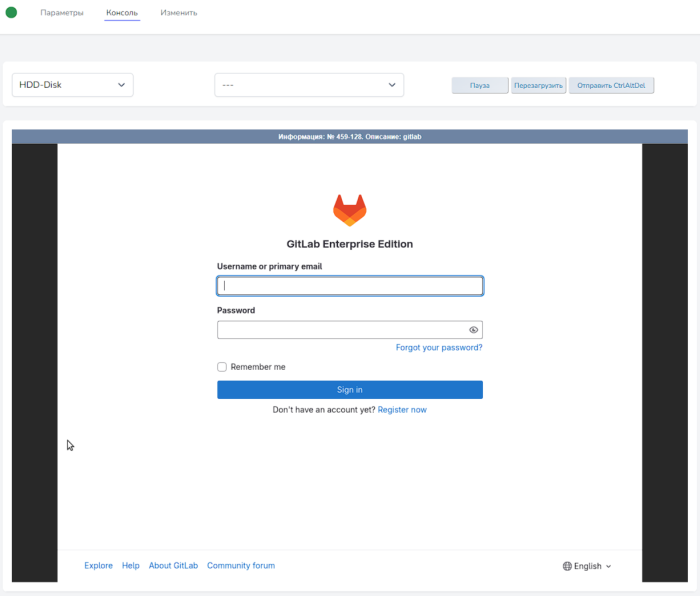The image size is (700, 596).
Task: Open the HDD-Disk dropdown
Action: [x=72, y=85]
